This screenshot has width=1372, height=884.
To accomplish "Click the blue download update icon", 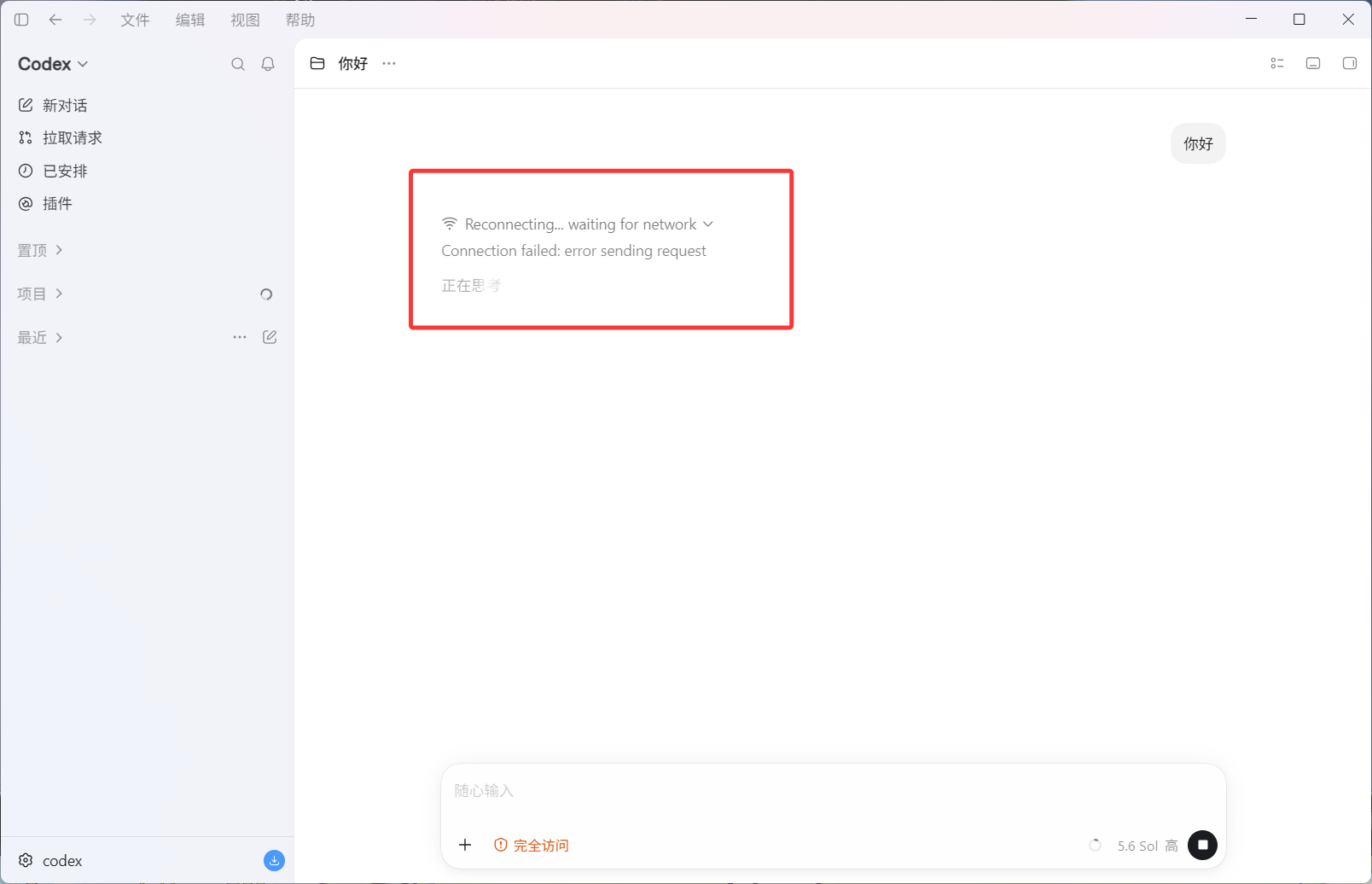I will pos(274,860).
